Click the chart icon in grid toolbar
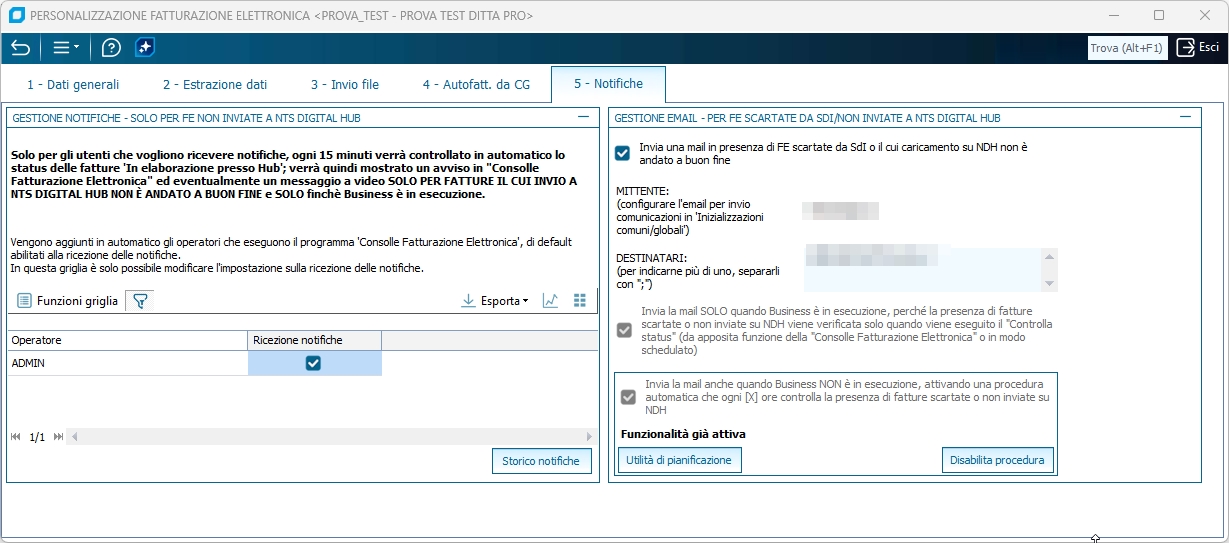 [x=550, y=300]
